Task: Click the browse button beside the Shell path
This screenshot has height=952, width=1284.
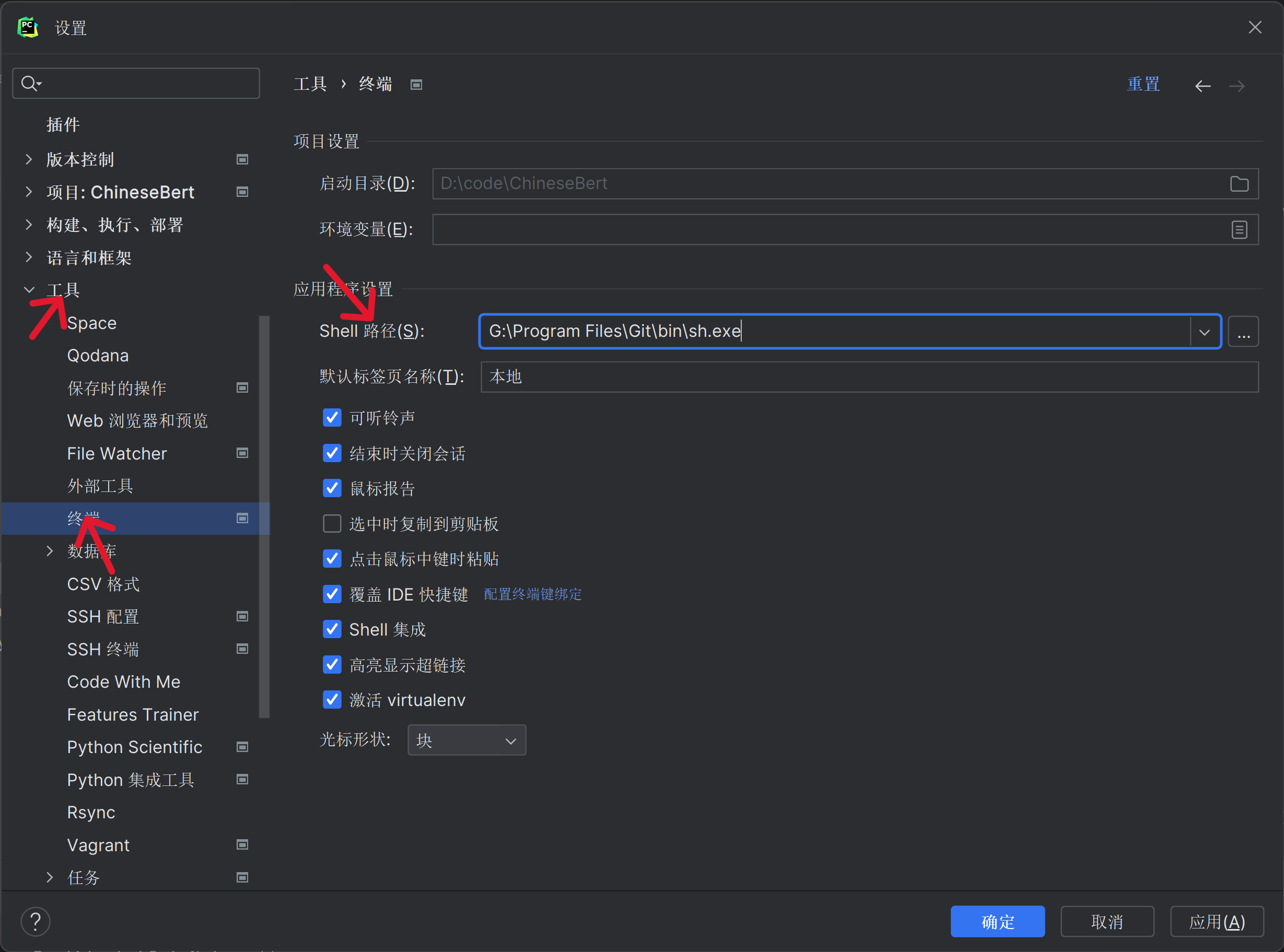Action: (x=1243, y=332)
